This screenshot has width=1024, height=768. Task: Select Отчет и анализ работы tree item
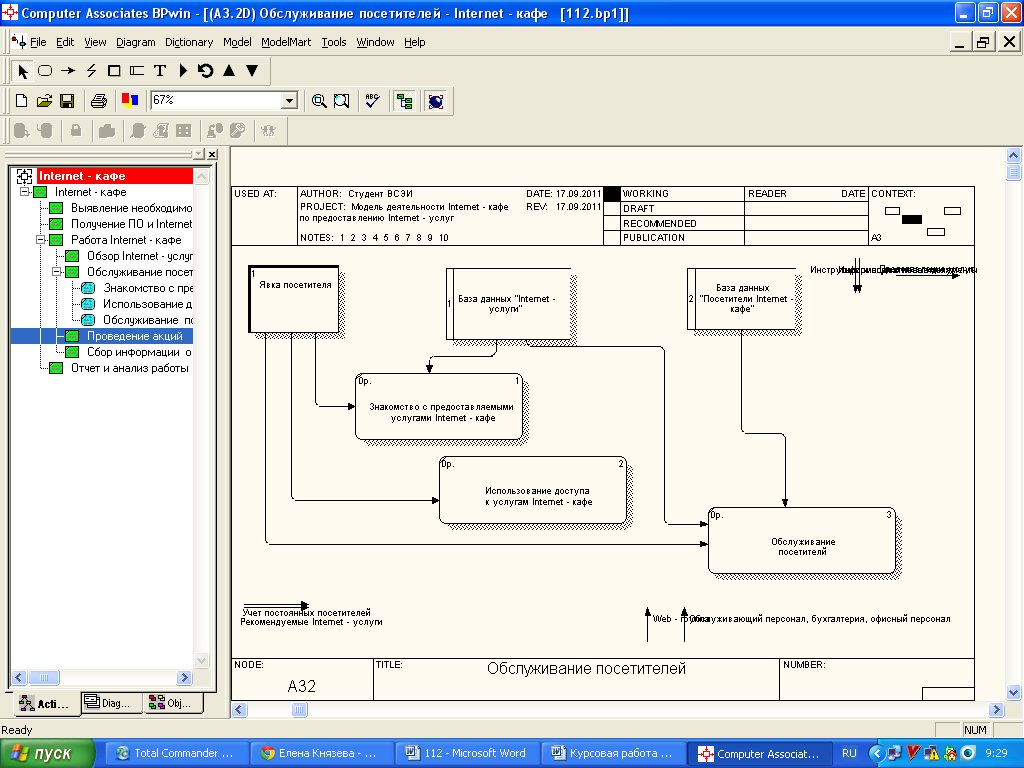tap(130, 368)
